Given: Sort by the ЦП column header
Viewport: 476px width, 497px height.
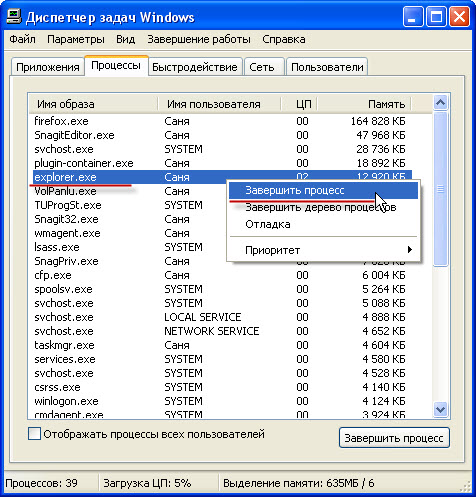Looking at the screenshot, I should pyautogui.click(x=299, y=104).
